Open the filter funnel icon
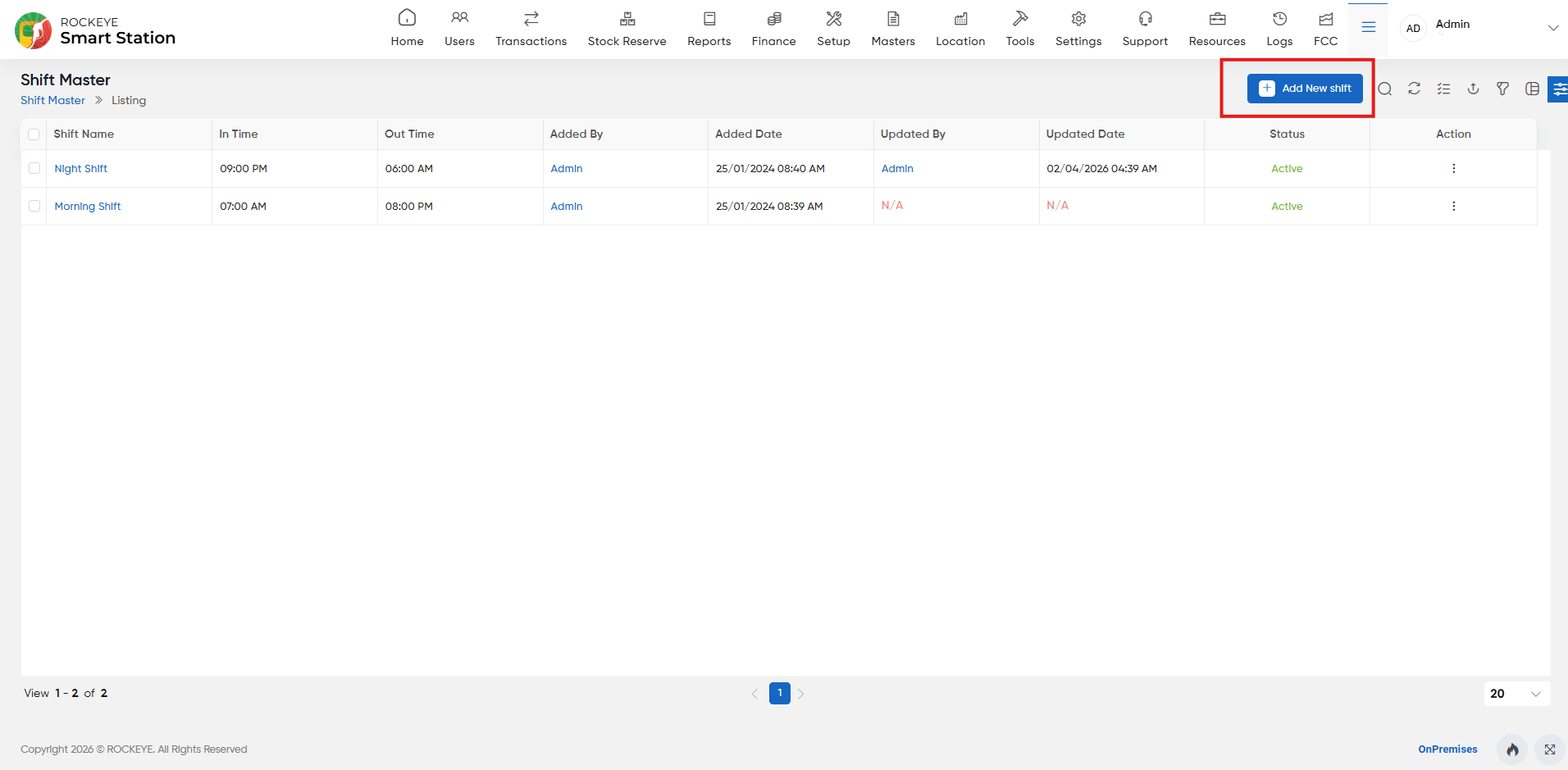 (x=1502, y=89)
